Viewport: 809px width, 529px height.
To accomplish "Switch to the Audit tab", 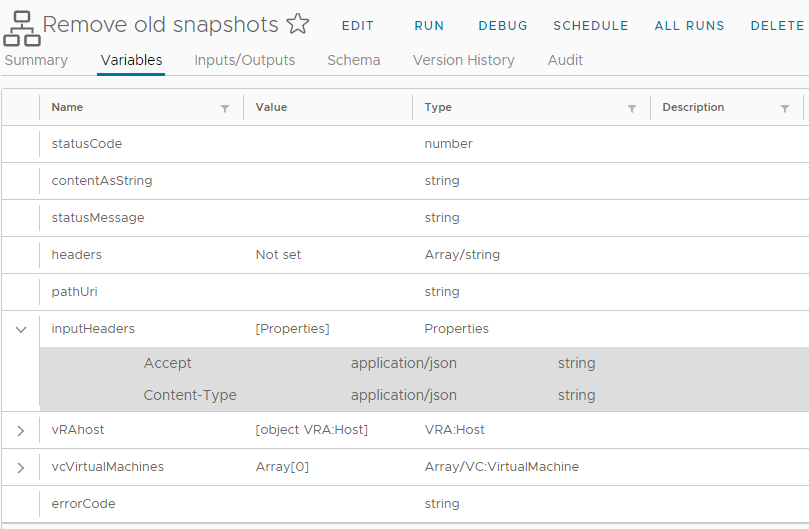I will pyautogui.click(x=565, y=60).
